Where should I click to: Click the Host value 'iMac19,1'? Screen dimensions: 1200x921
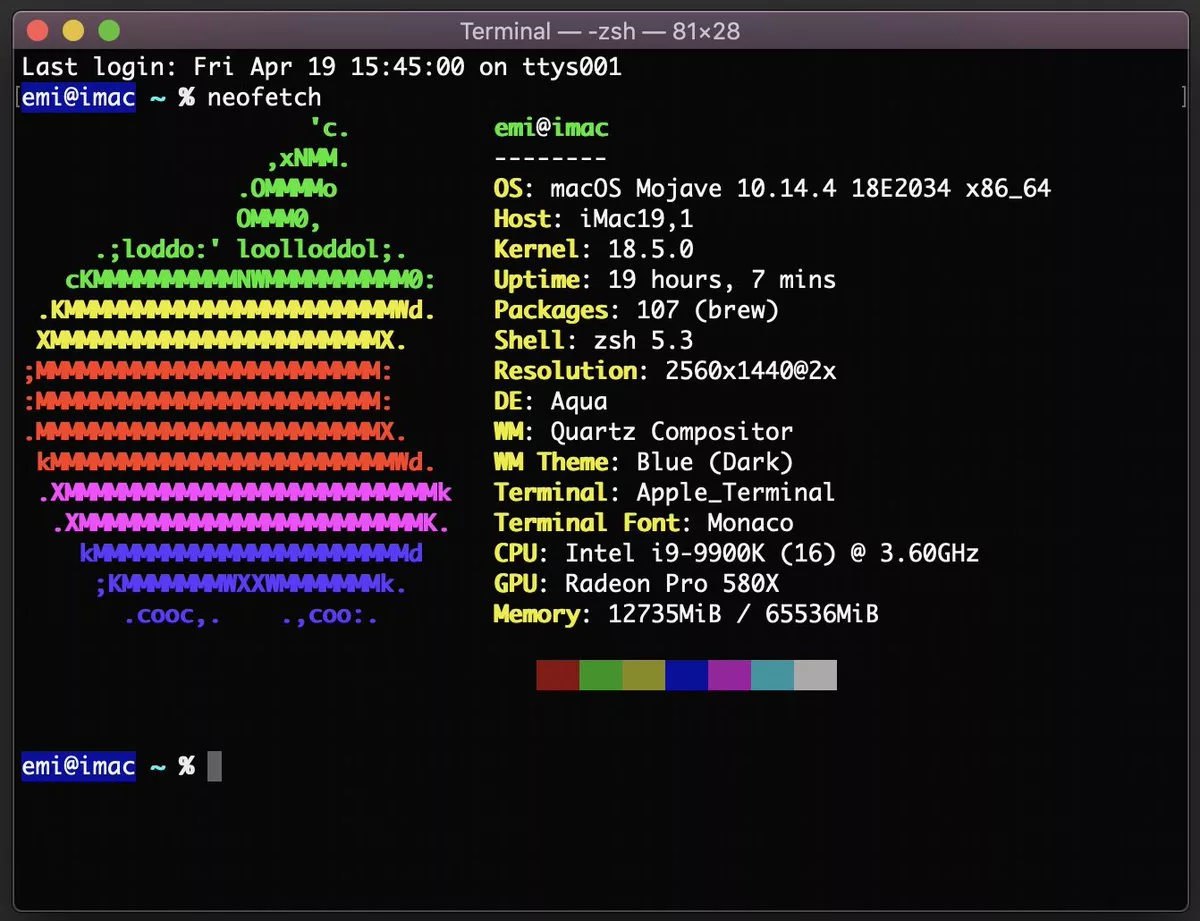[x=636, y=219]
